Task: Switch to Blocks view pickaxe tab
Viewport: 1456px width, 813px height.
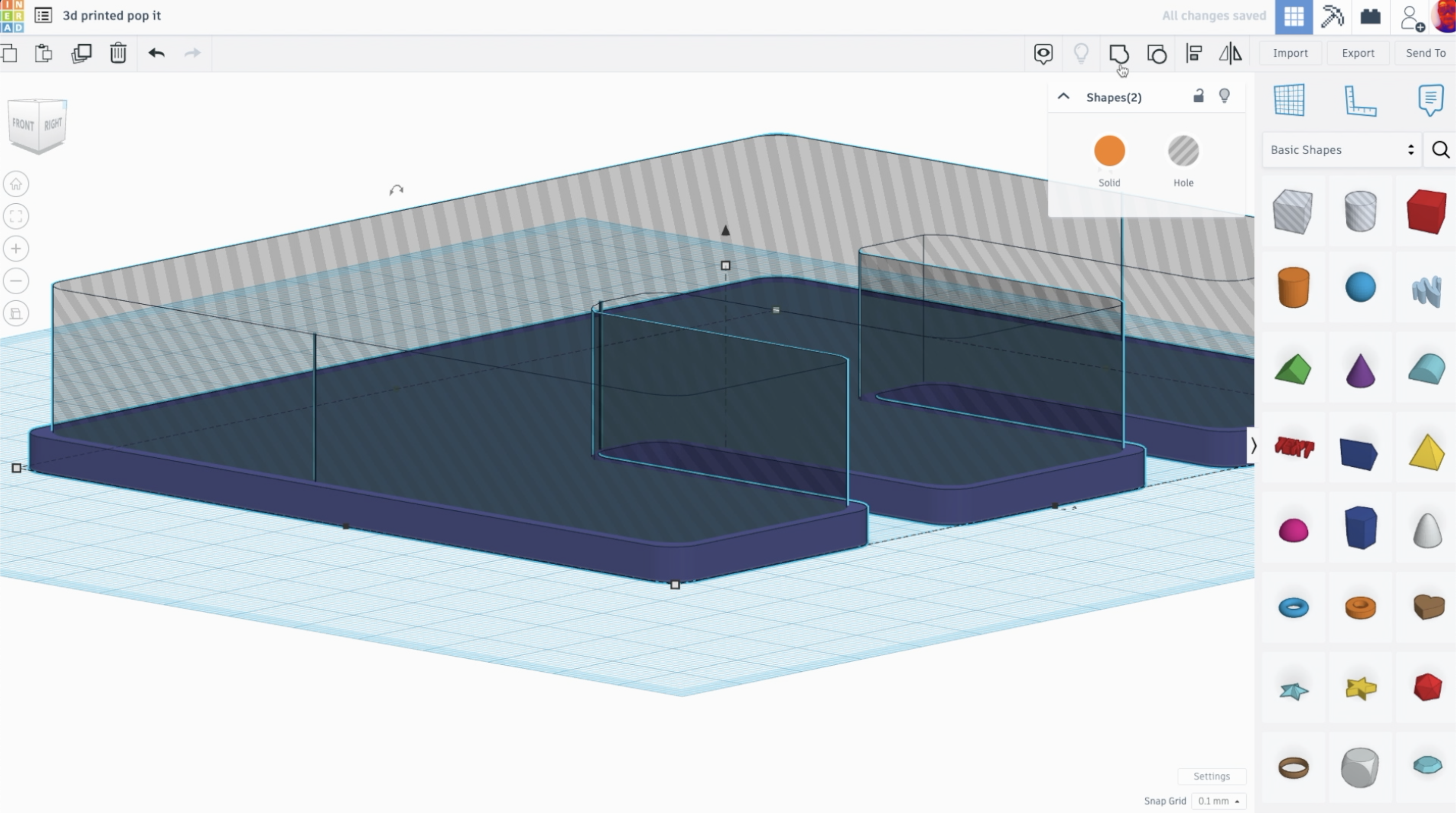Action: pos(1332,16)
